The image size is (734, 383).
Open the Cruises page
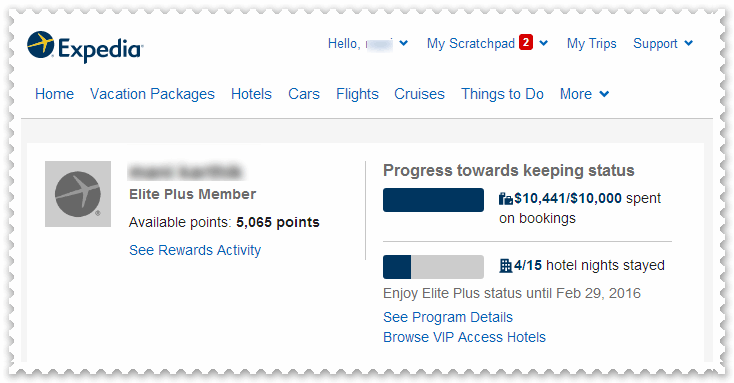(419, 94)
